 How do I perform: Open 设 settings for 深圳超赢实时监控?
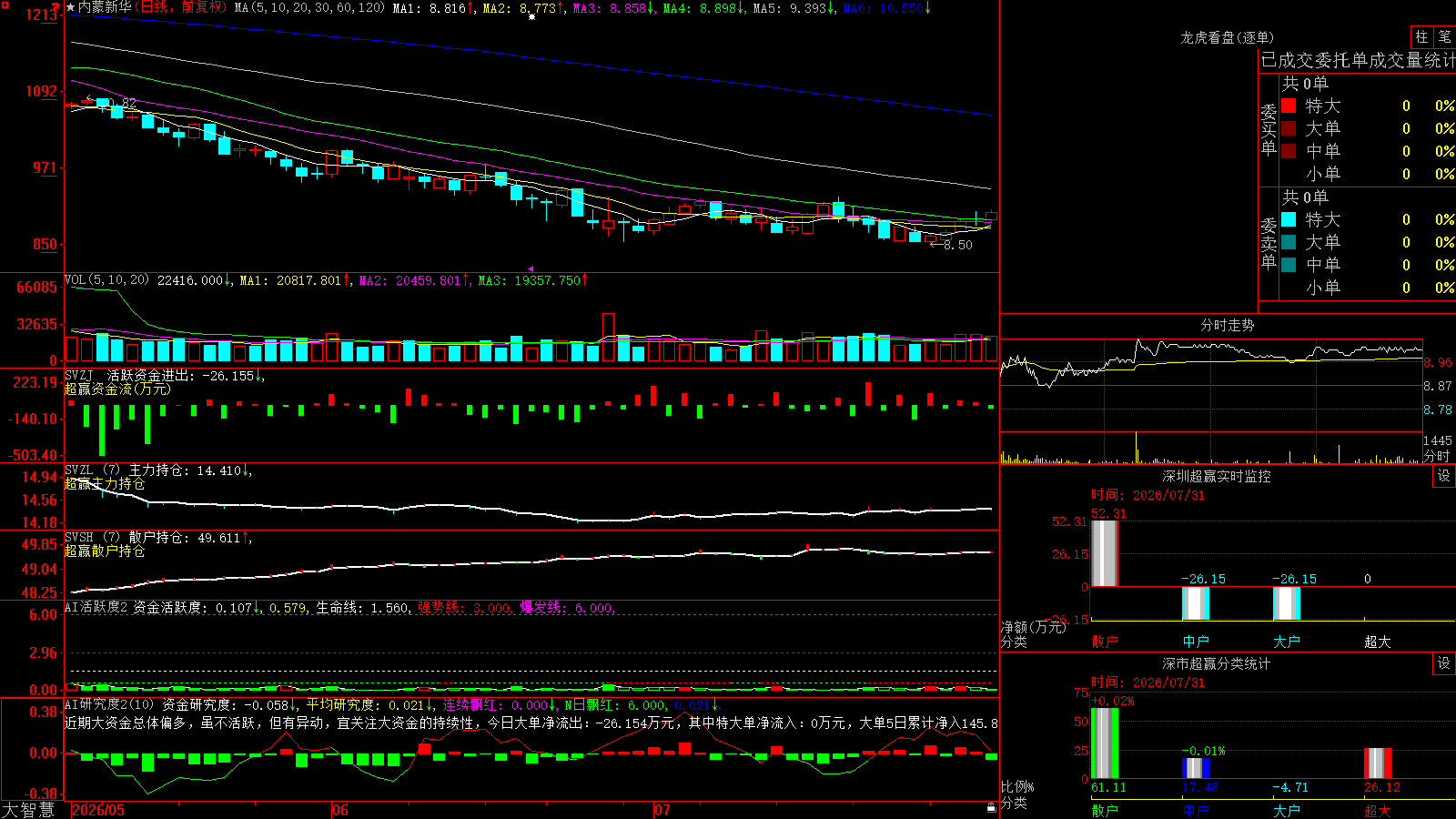tap(1444, 476)
